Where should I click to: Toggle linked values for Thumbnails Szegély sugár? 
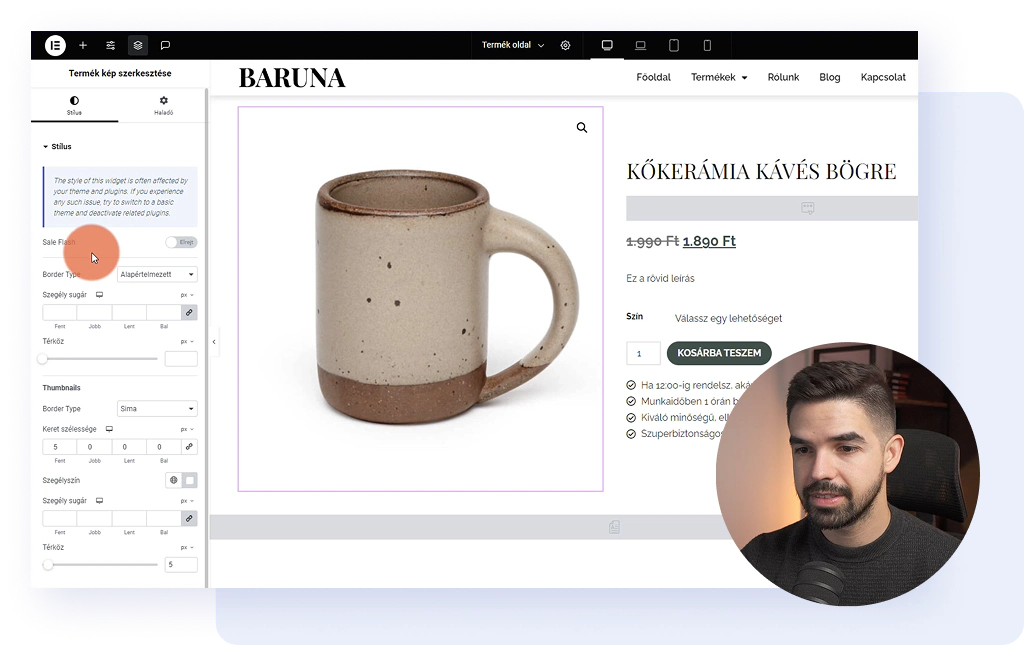[189, 518]
